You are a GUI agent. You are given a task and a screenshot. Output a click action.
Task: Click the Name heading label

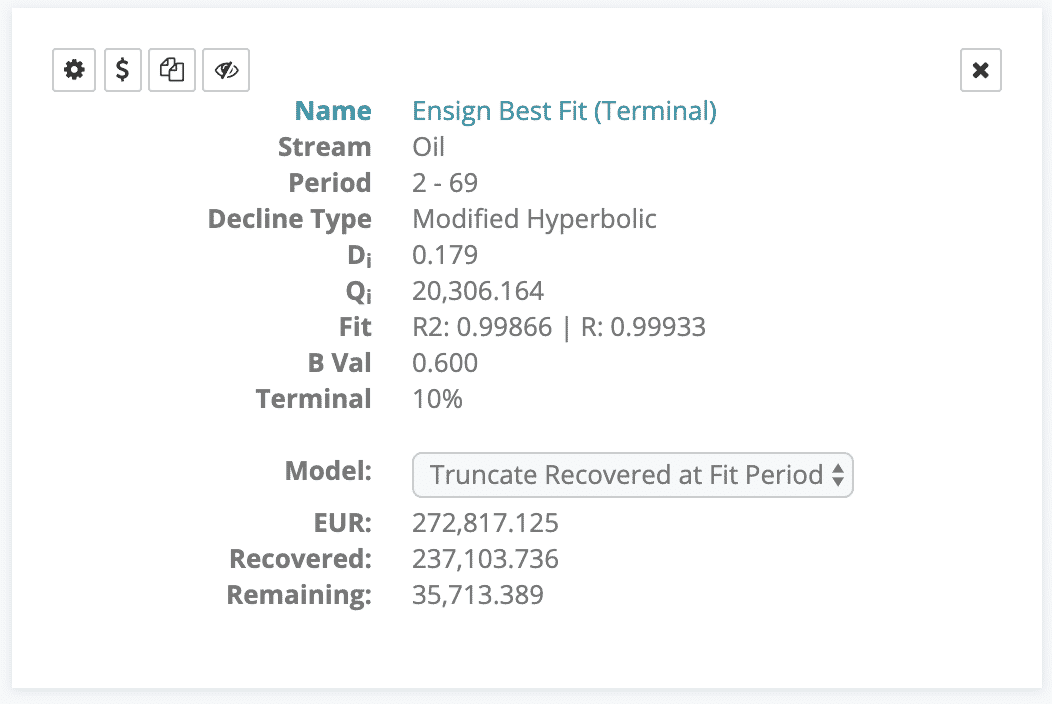pos(333,111)
